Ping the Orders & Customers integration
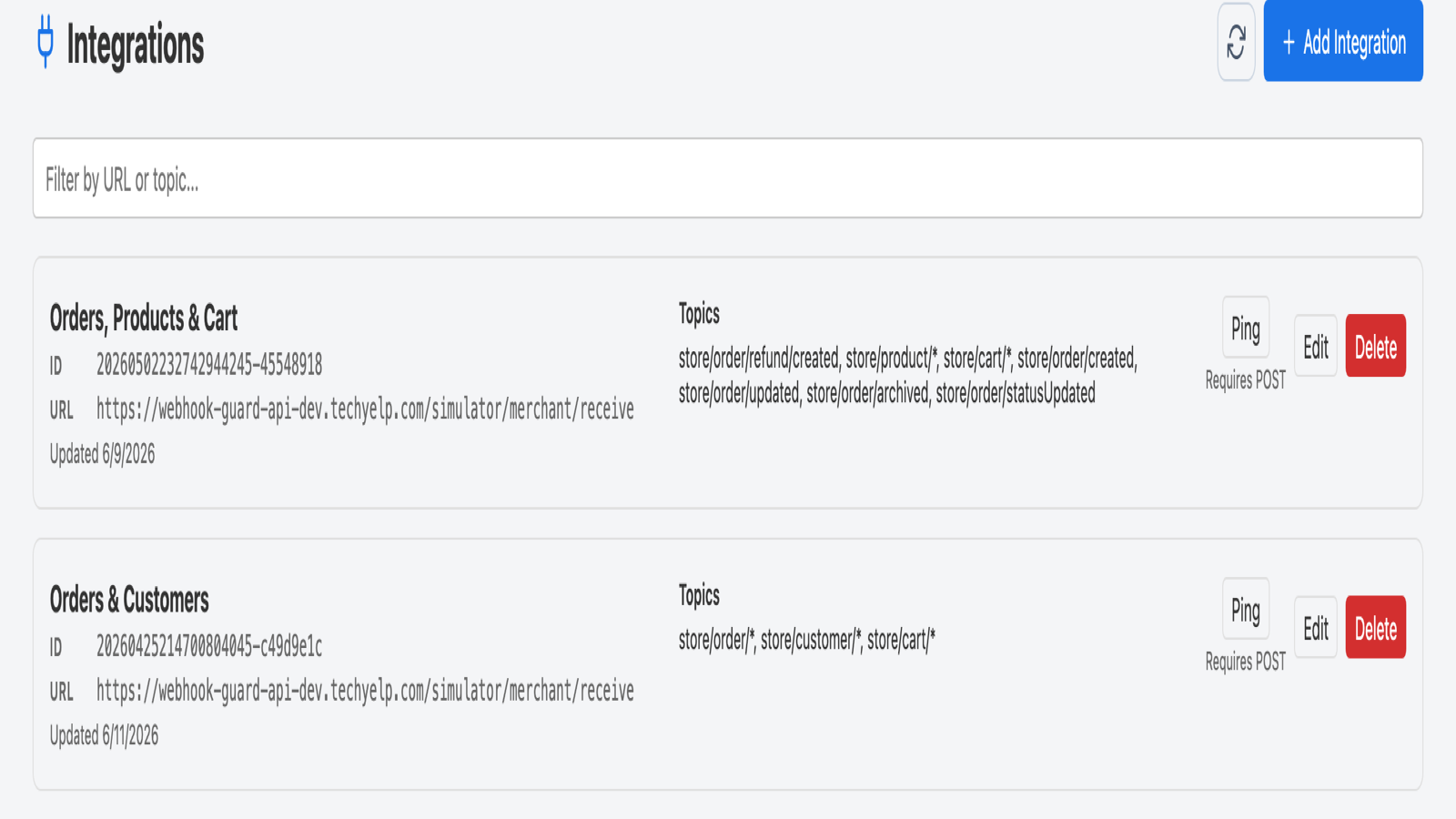Viewport: 1456px width, 819px height. click(x=1245, y=609)
